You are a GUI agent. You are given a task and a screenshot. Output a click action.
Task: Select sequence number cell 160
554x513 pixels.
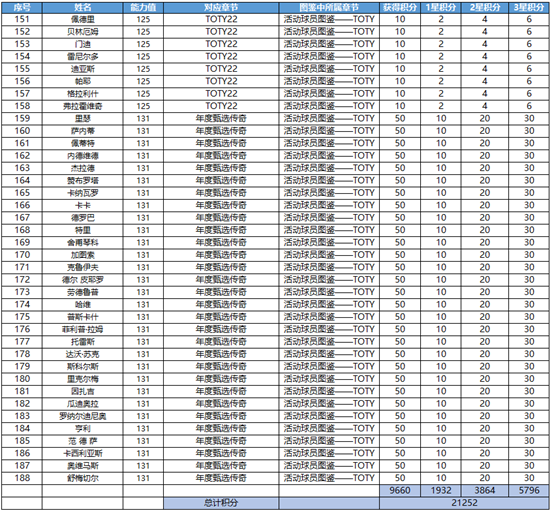pos(22,131)
